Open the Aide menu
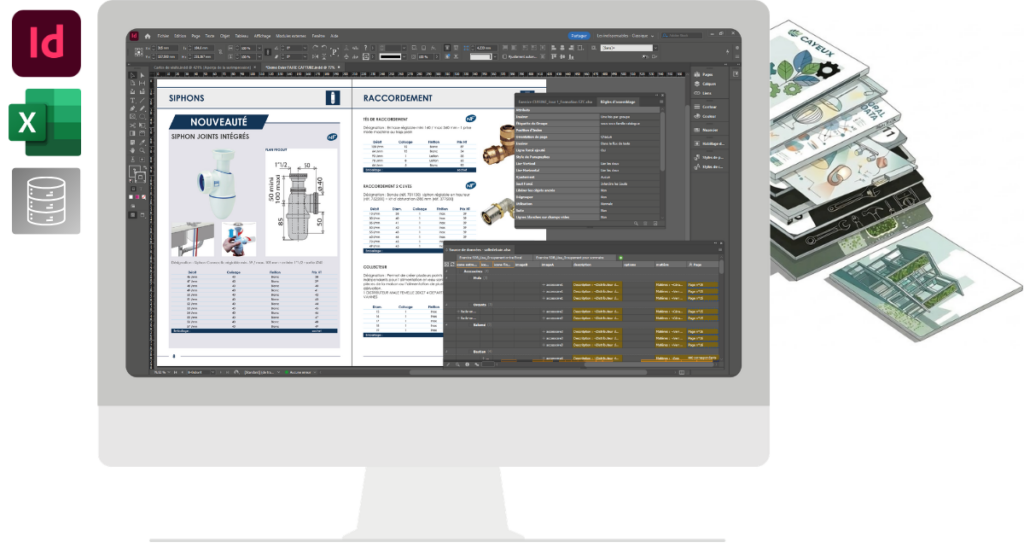This screenshot has width=1024, height=548. tap(334, 36)
